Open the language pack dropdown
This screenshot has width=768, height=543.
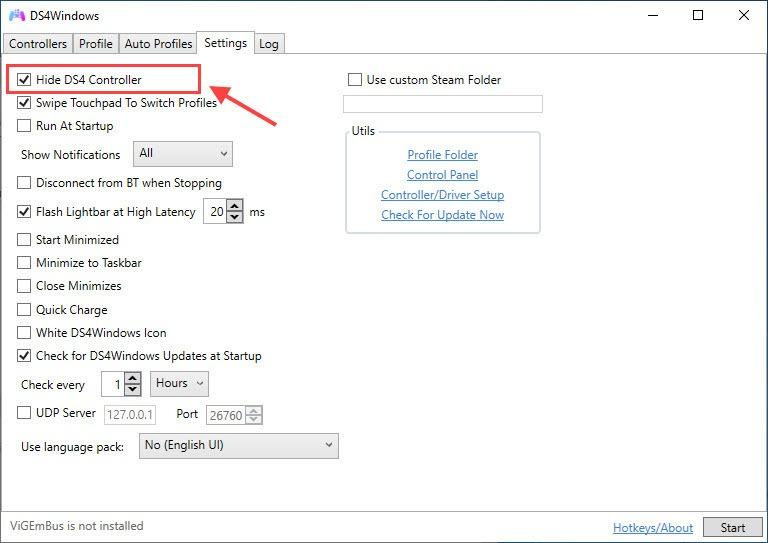coord(239,446)
